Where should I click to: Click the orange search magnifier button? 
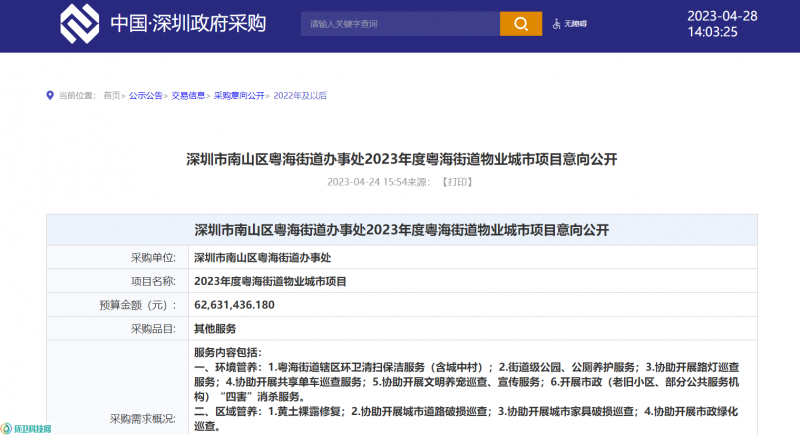(520, 23)
